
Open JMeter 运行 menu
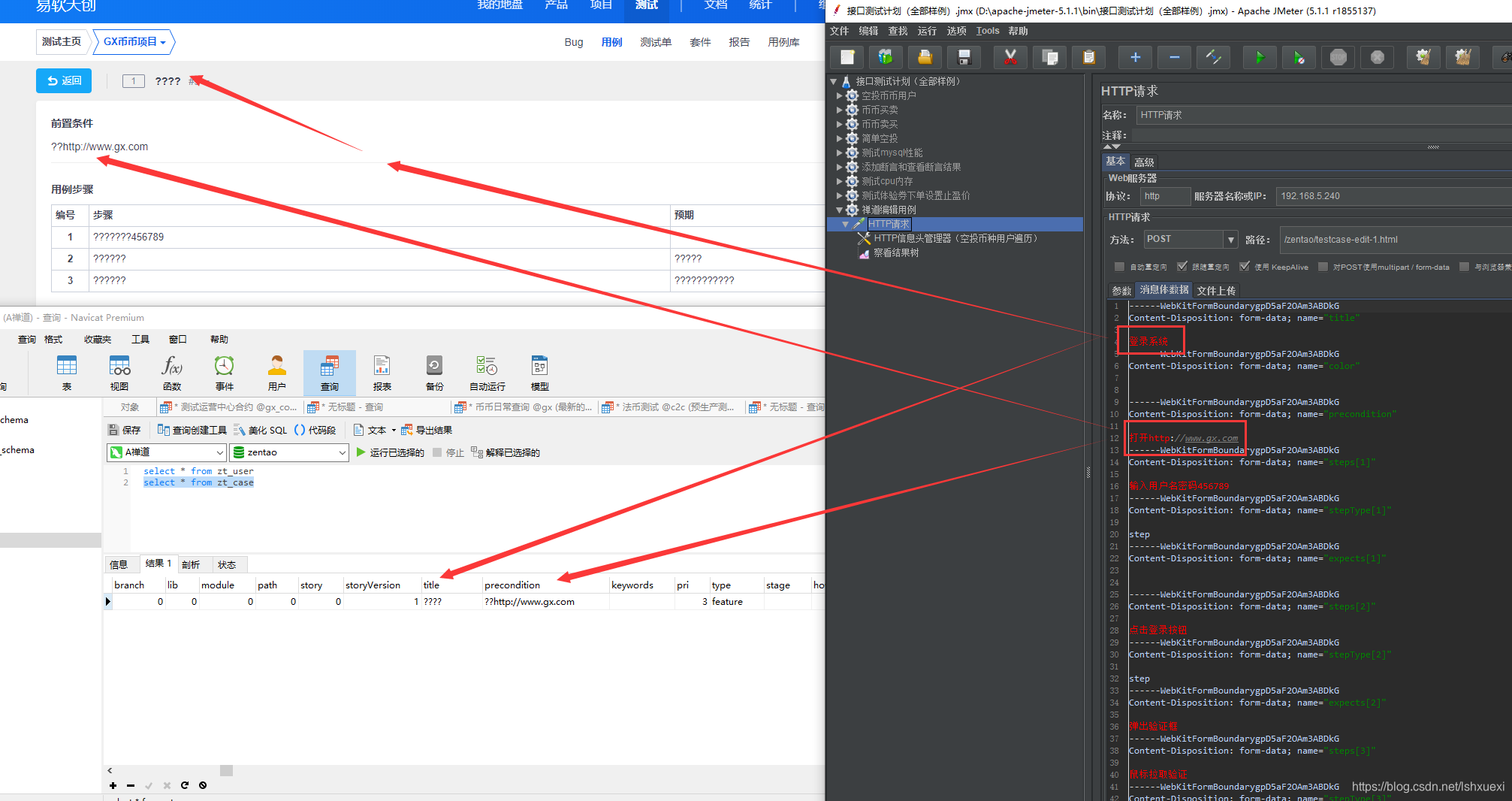click(x=927, y=31)
